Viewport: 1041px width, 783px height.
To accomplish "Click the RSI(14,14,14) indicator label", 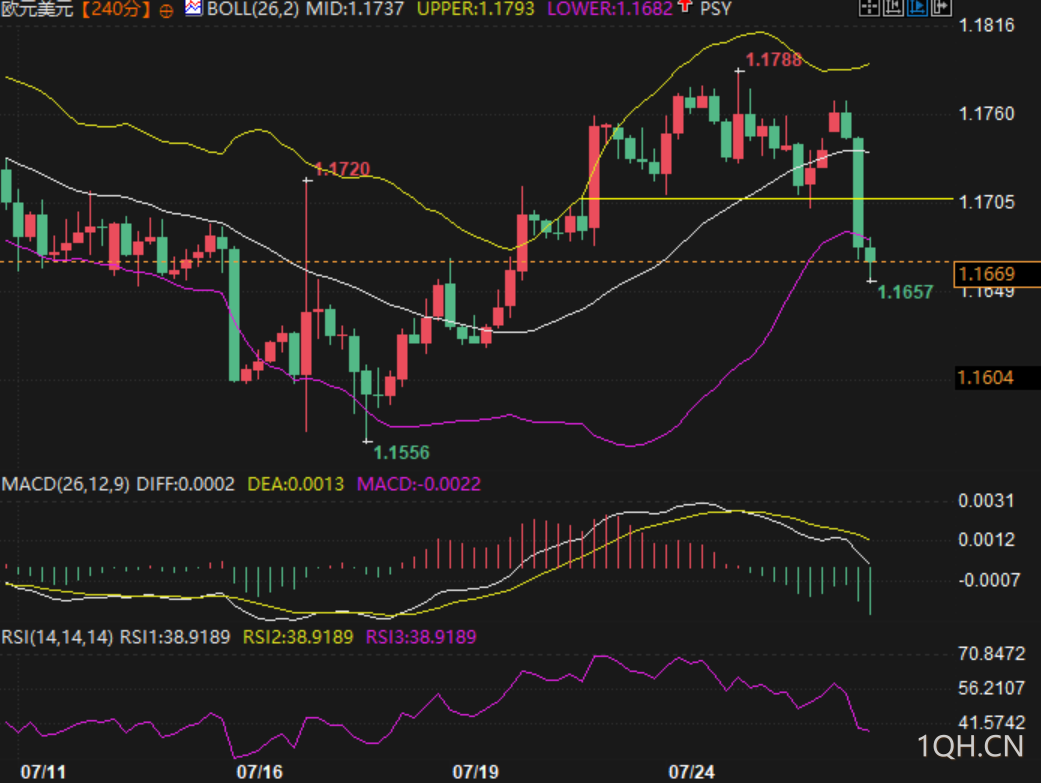I will click(x=57, y=637).
